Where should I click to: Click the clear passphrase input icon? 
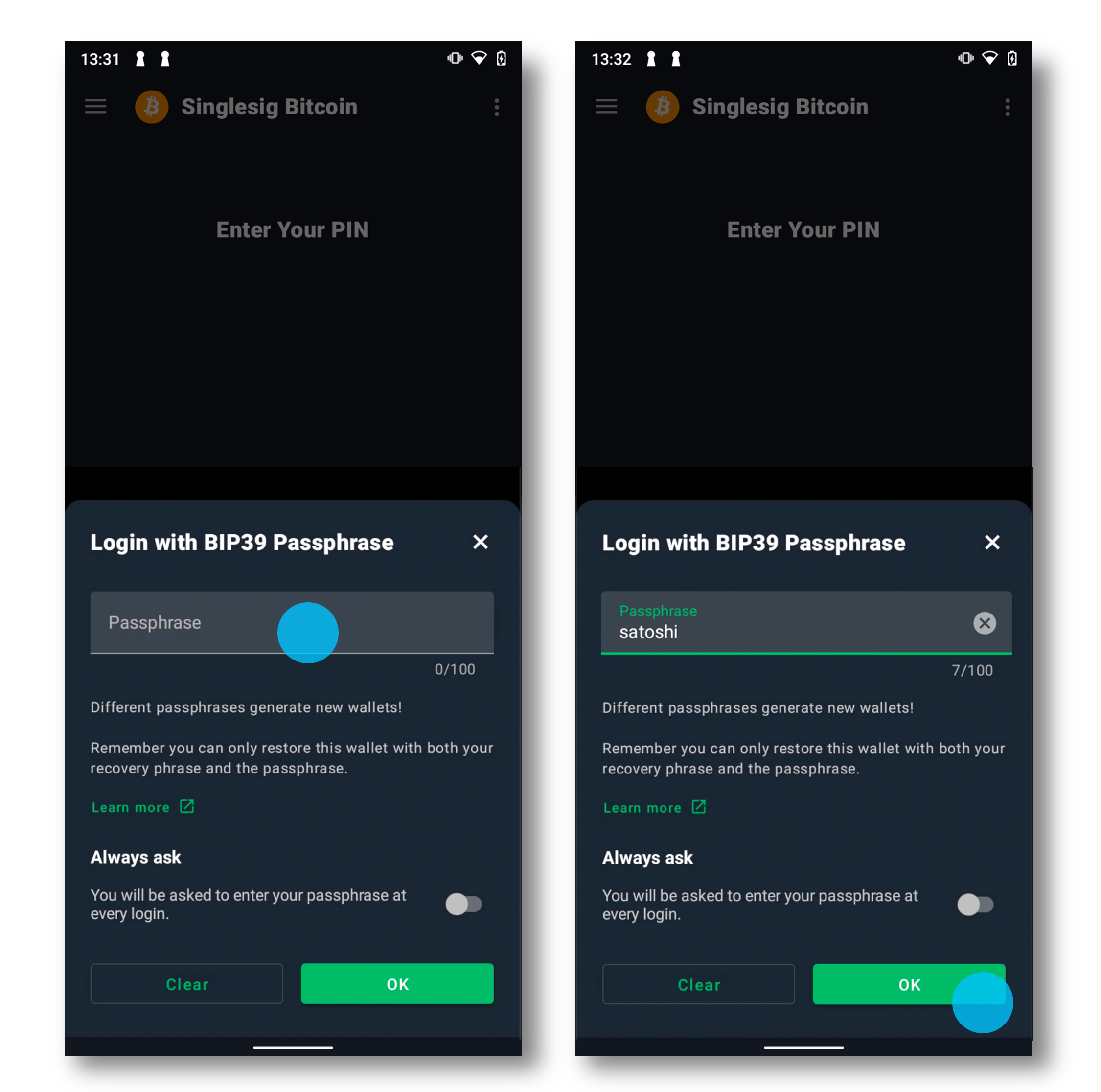[x=983, y=622]
